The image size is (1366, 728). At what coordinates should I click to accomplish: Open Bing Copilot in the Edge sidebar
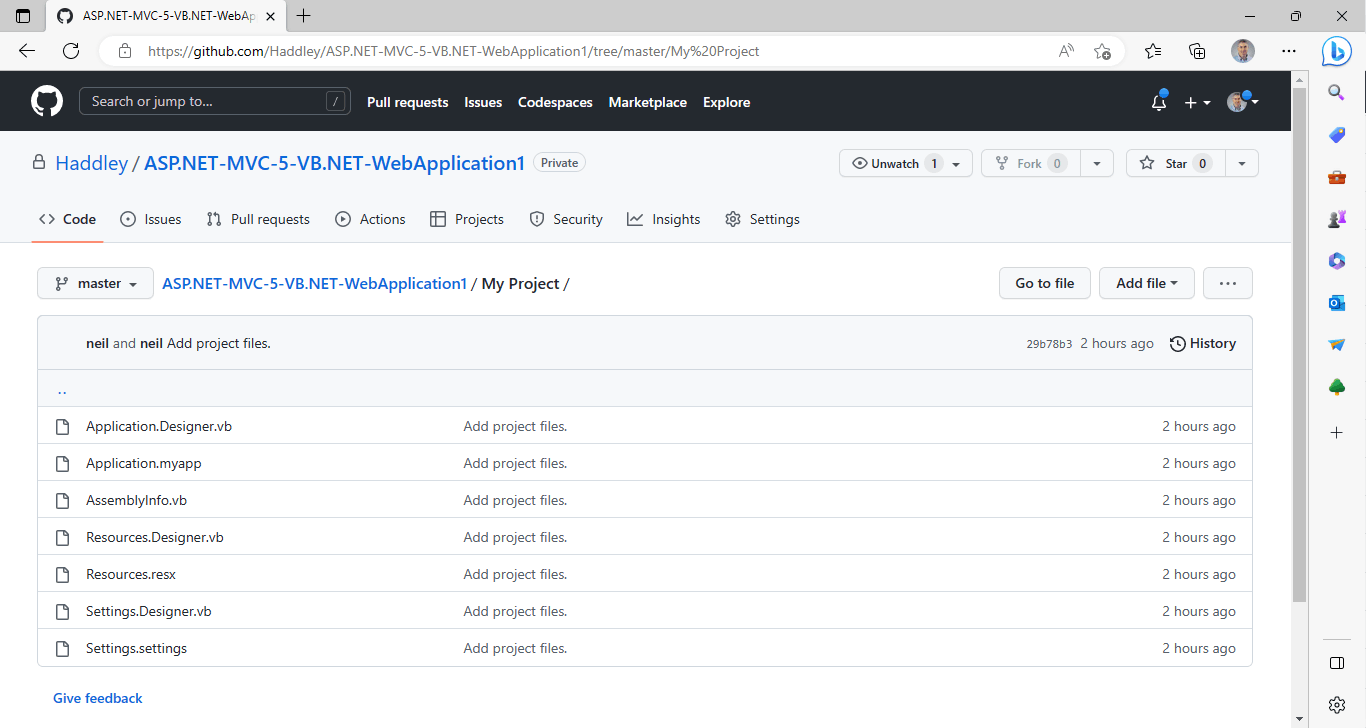tap(1337, 51)
